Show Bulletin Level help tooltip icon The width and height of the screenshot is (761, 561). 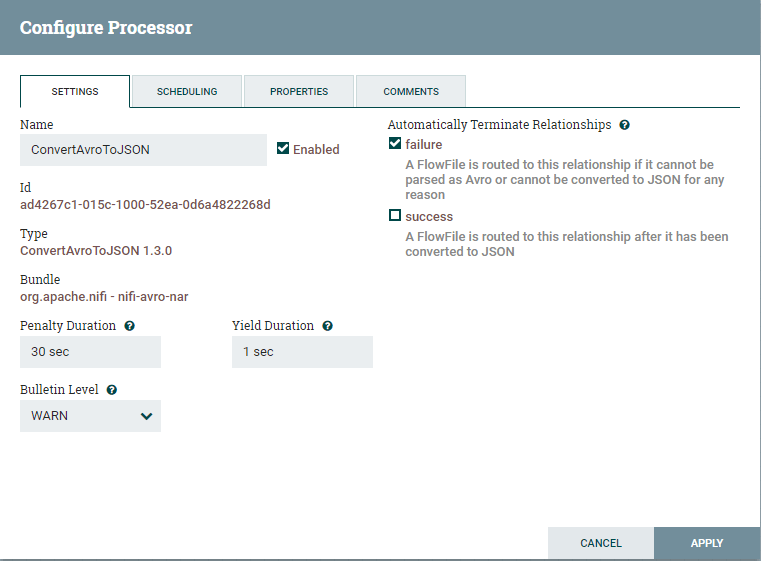click(112, 390)
